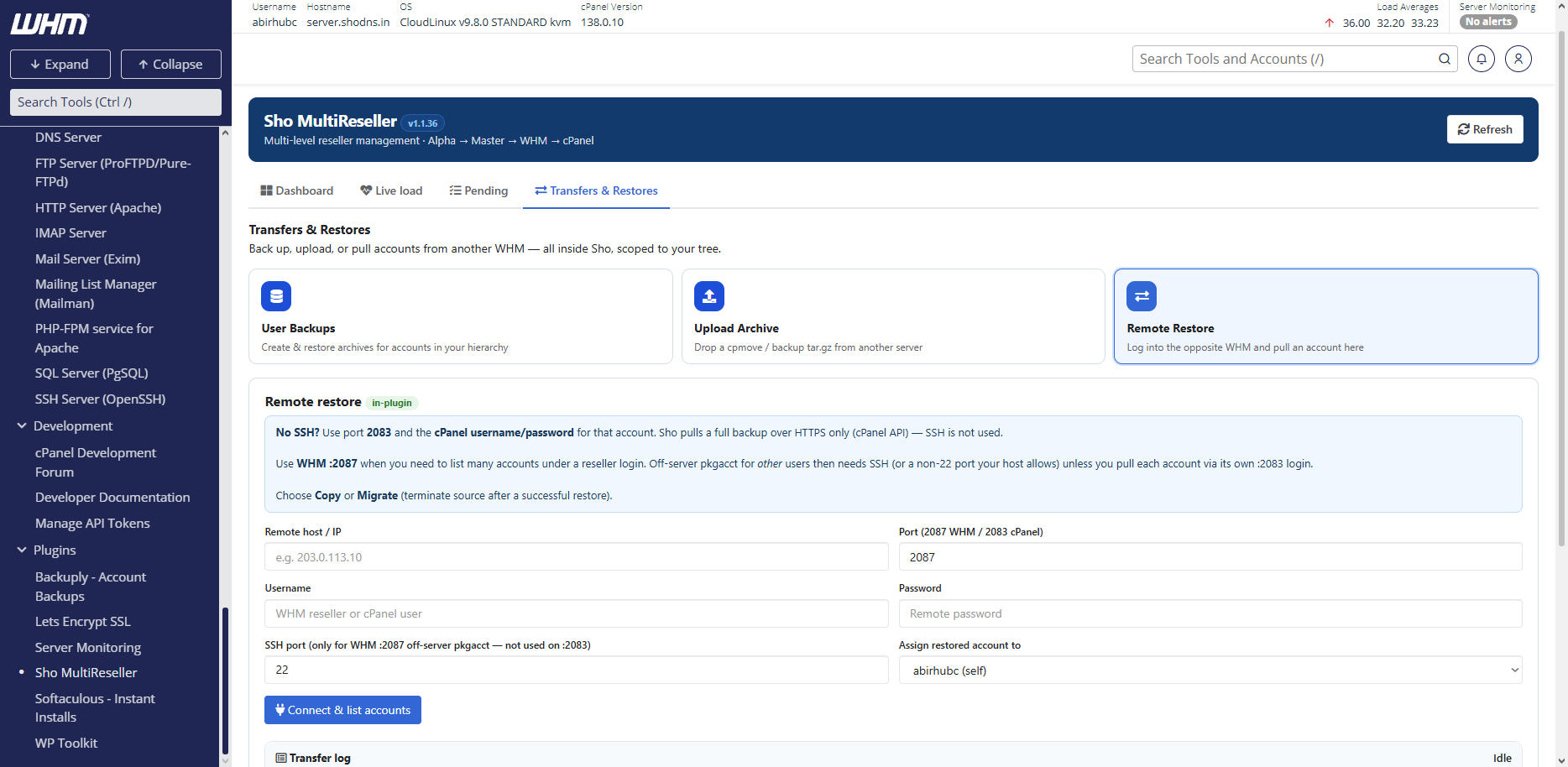Collapse the Plugins section chevron
Viewport: 1568px width, 767px height.
click(x=22, y=550)
